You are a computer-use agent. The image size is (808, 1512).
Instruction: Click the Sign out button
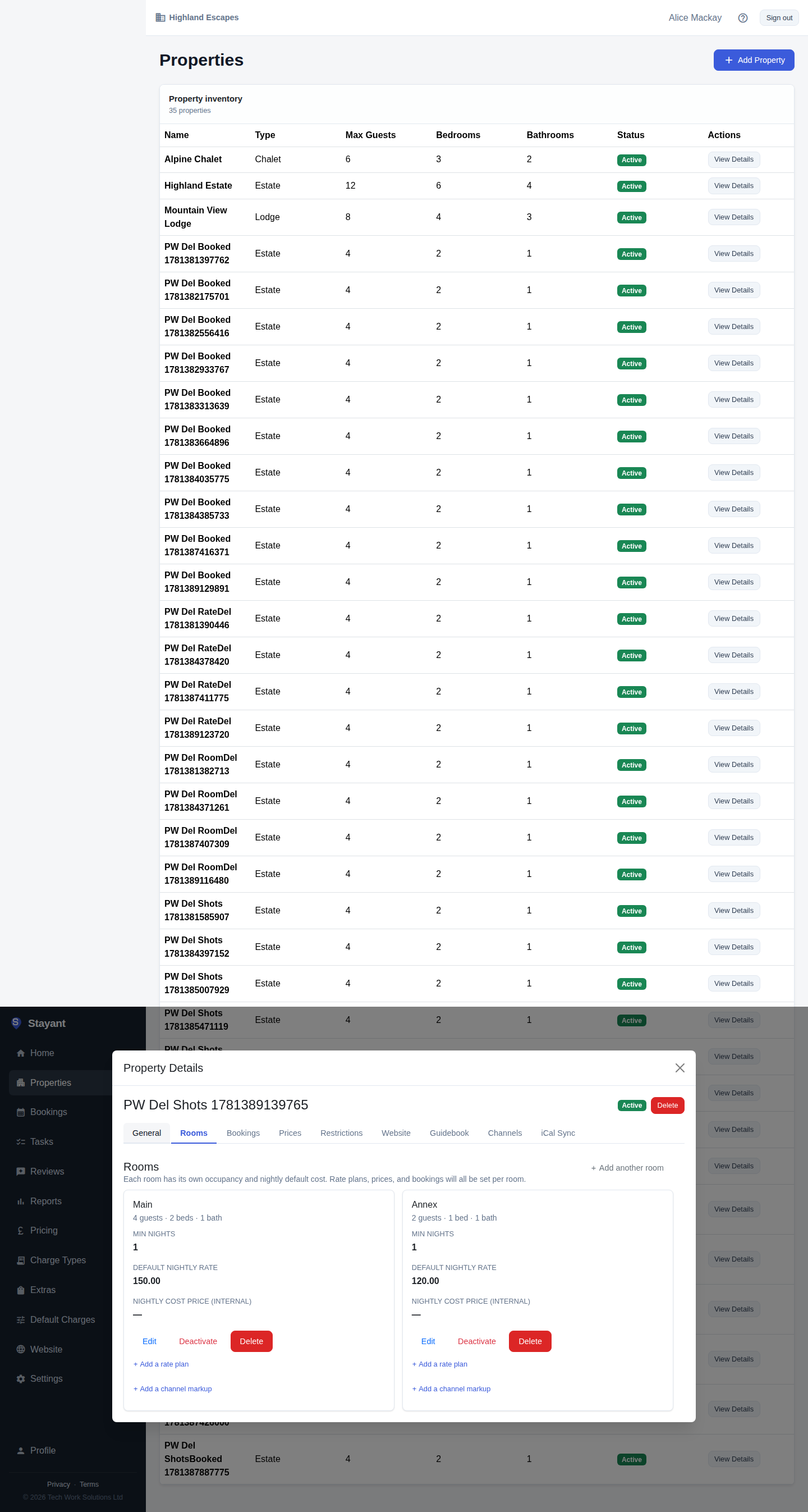tap(779, 17)
